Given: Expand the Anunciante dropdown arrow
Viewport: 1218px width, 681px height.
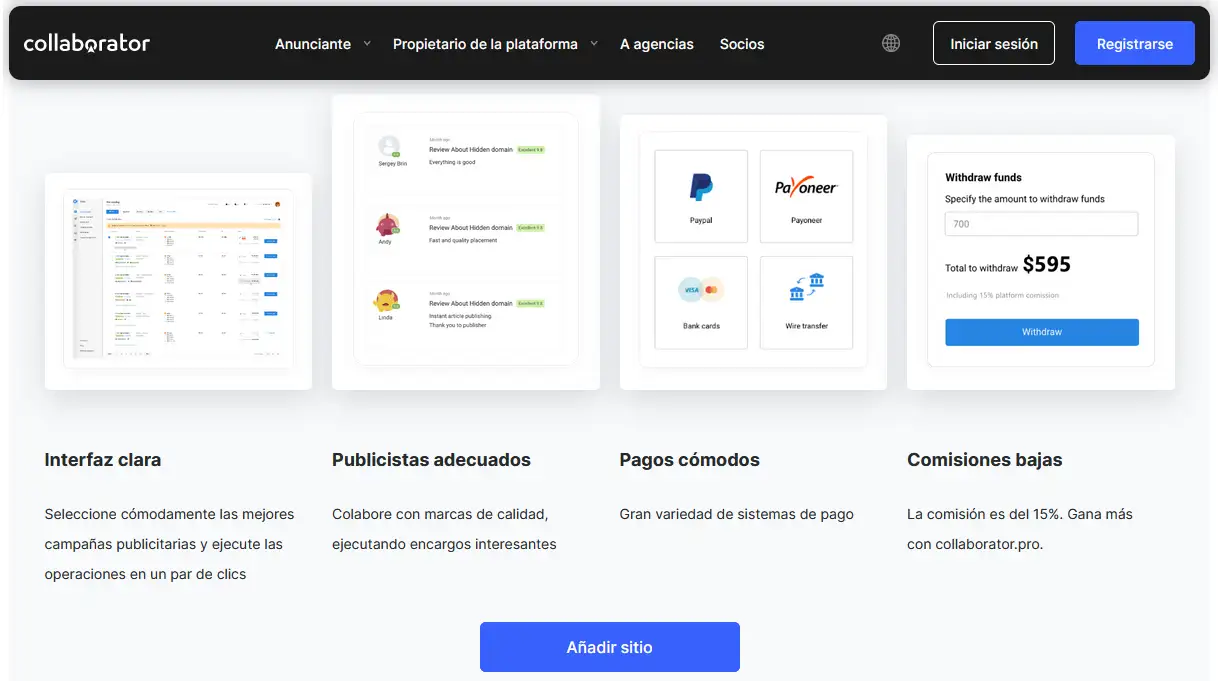Looking at the screenshot, I should click(x=367, y=44).
